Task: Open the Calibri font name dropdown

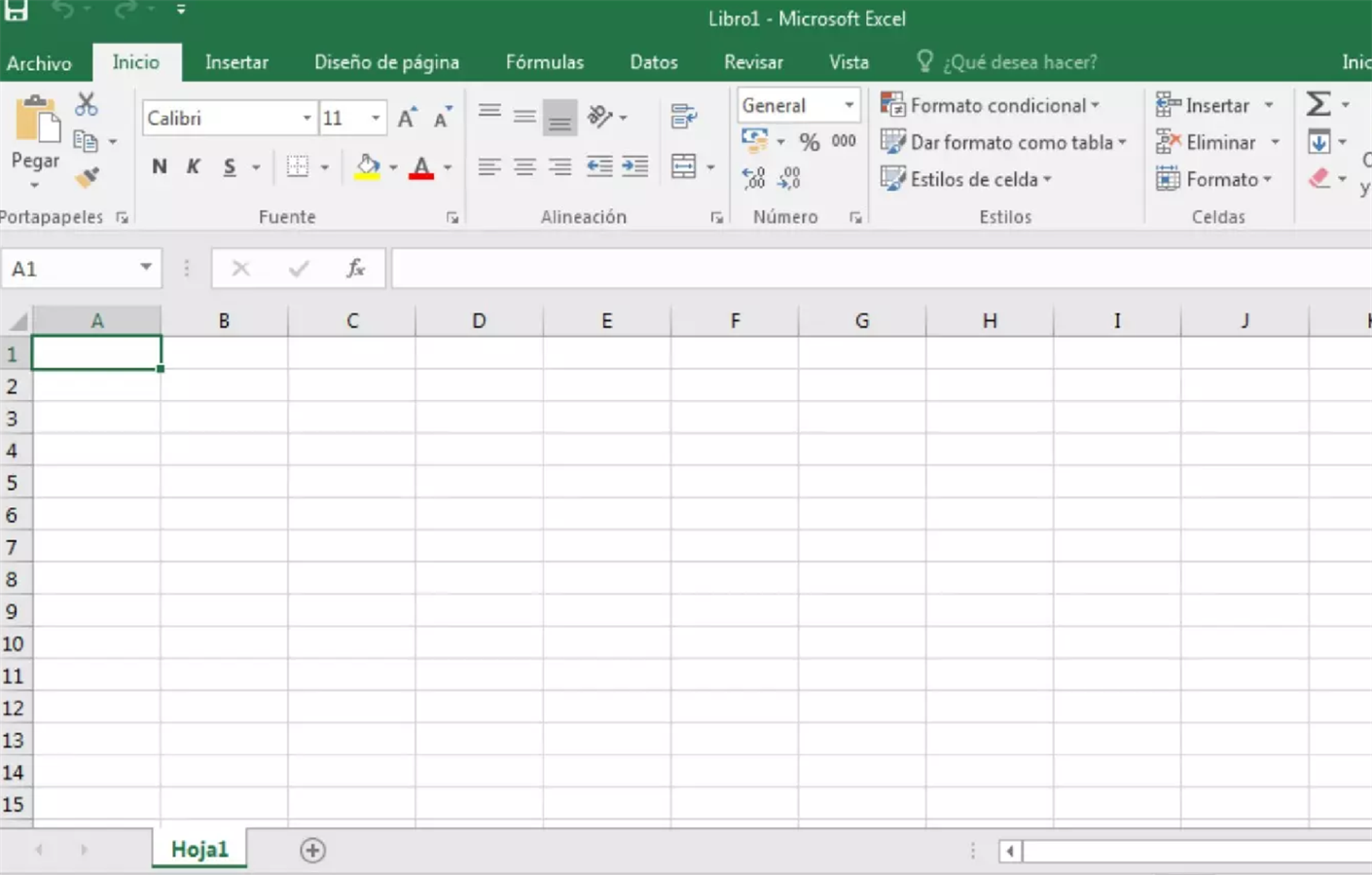Action: coord(307,118)
